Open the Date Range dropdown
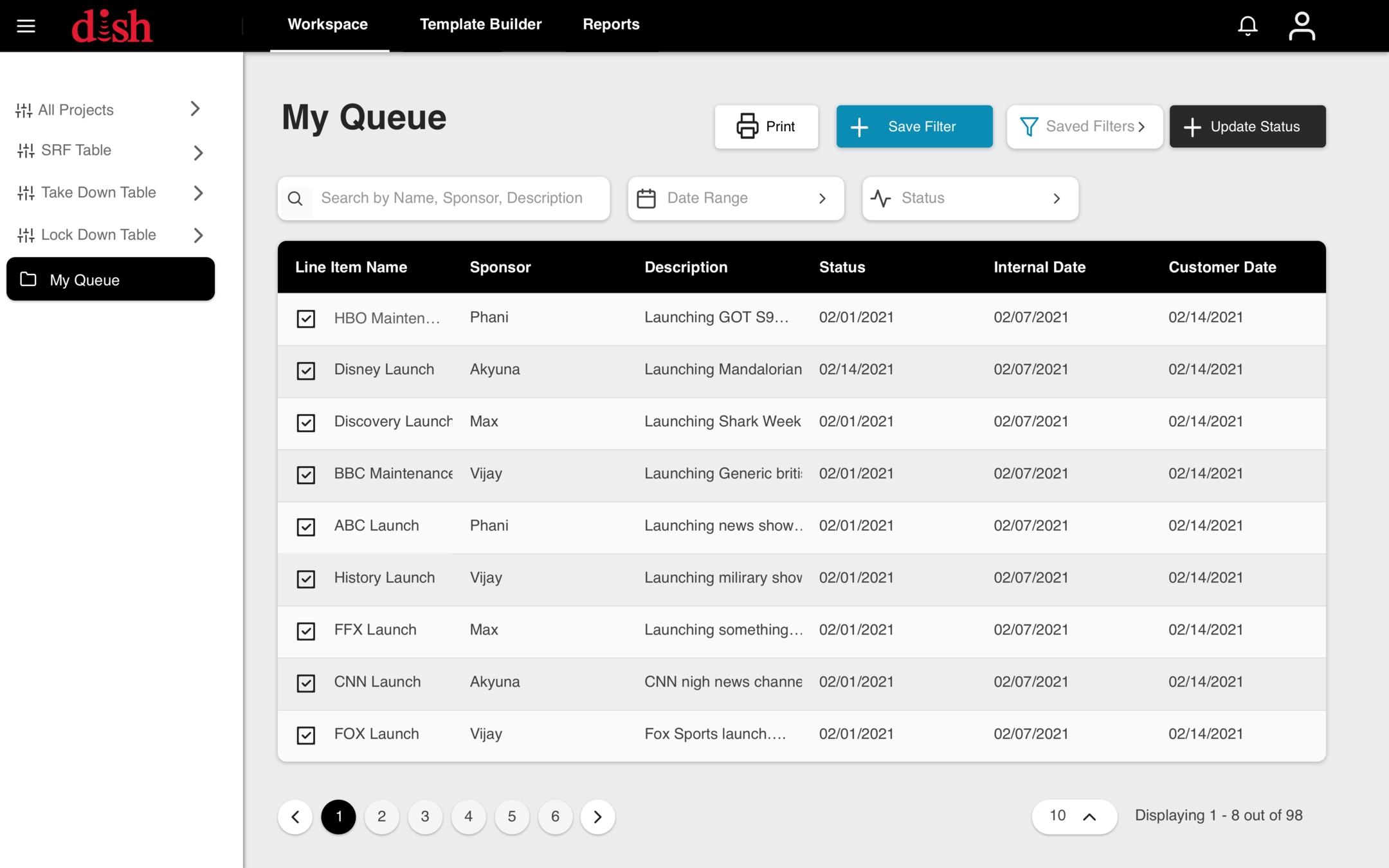The width and height of the screenshot is (1389, 868). pos(736,199)
